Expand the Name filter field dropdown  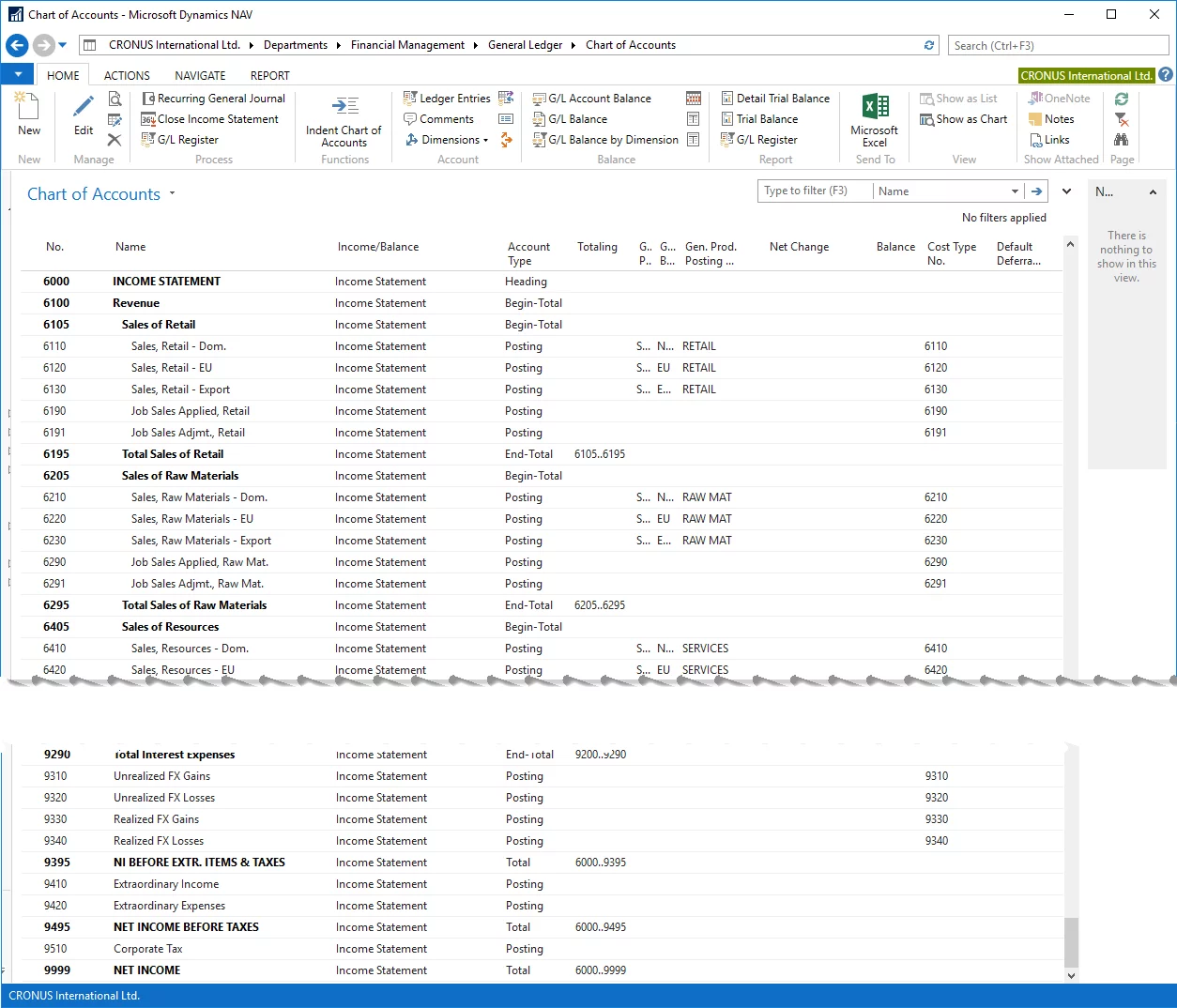point(1015,191)
